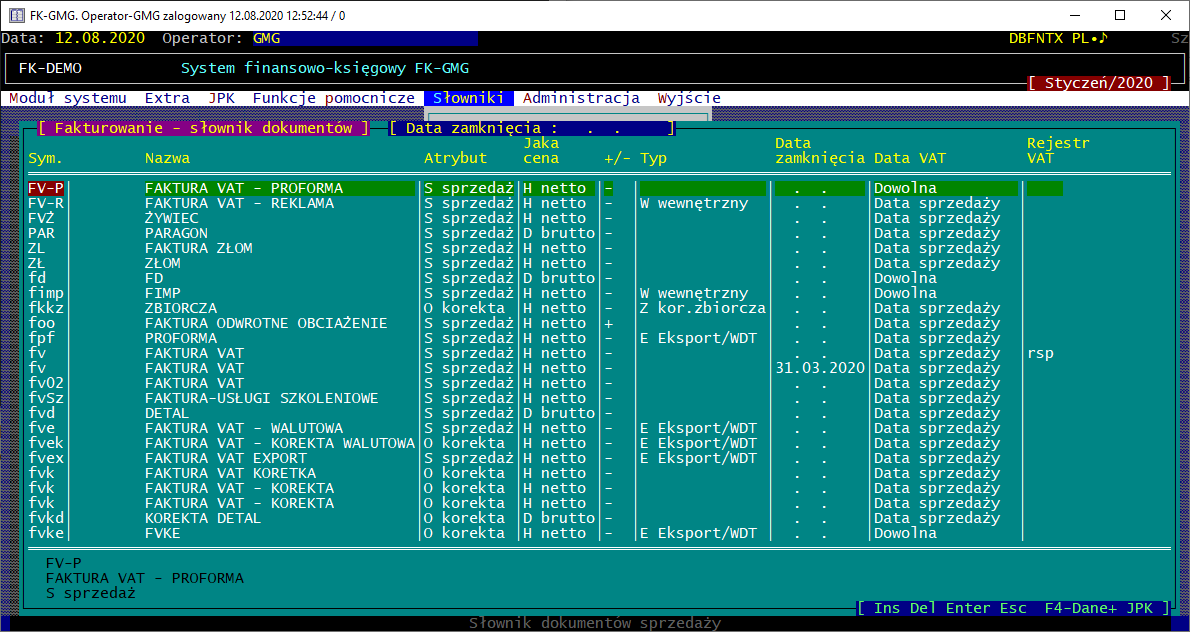Click the Ins key hint
This screenshot has width=1190, height=632.
point(887,608)
